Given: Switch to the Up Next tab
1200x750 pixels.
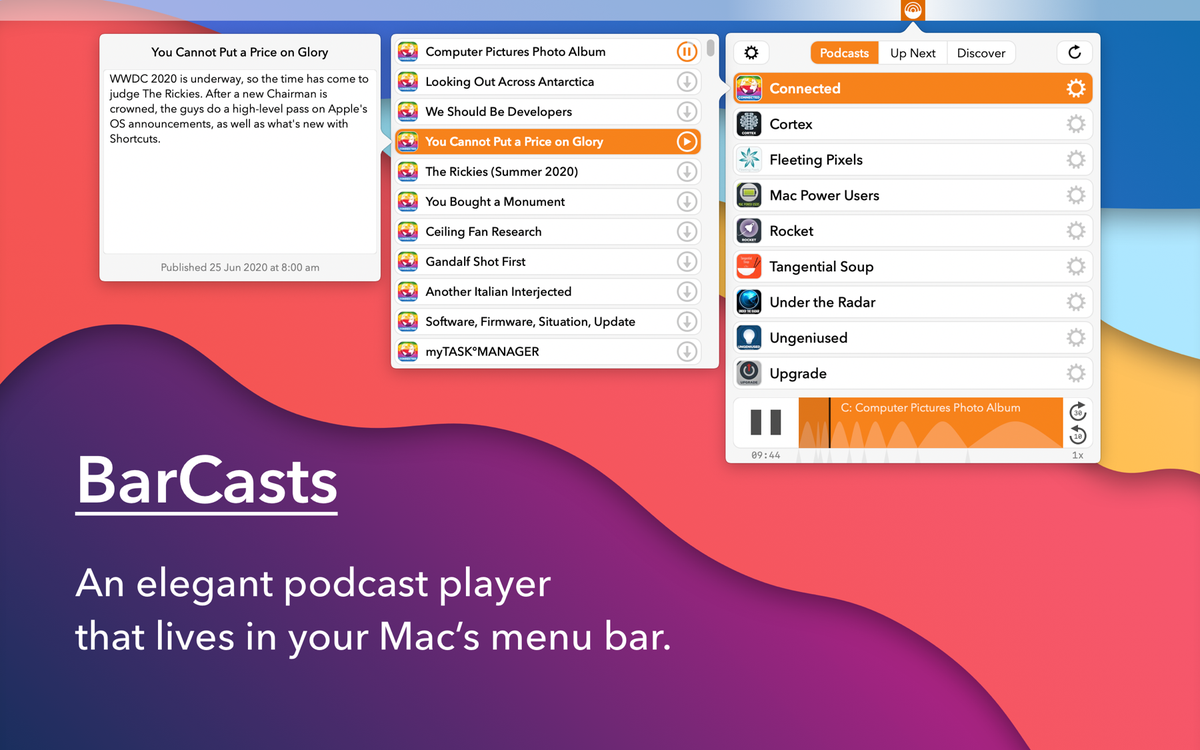Looking at the screenshot, I should pyautogui.click(x=913, y=53).
